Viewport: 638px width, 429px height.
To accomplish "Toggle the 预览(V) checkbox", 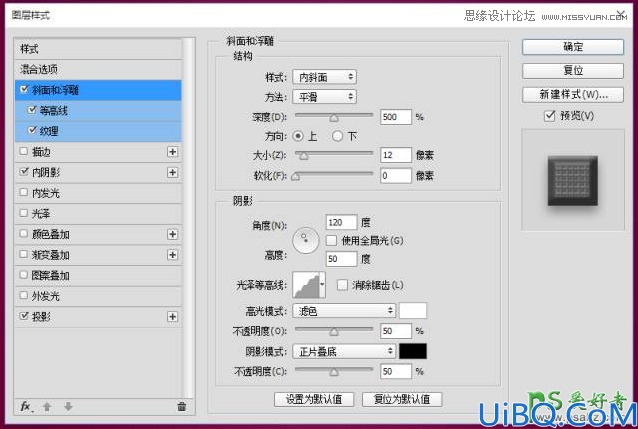I will pos(549,116).
